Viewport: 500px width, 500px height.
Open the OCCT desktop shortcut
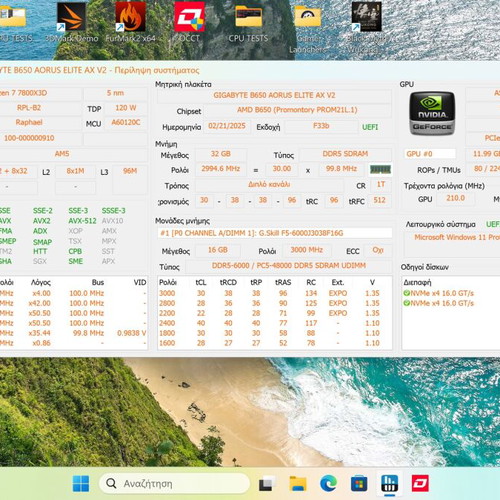(x=189, y=23)
